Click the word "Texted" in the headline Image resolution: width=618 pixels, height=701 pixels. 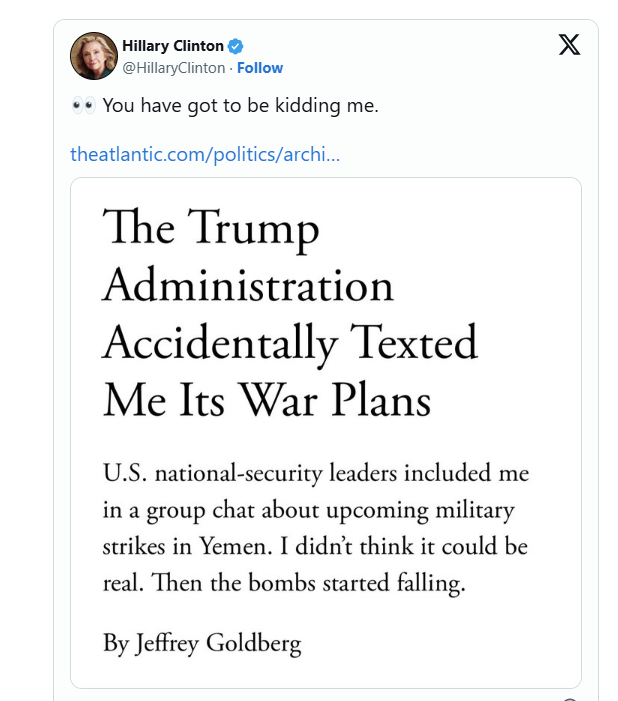pos(414,344)
